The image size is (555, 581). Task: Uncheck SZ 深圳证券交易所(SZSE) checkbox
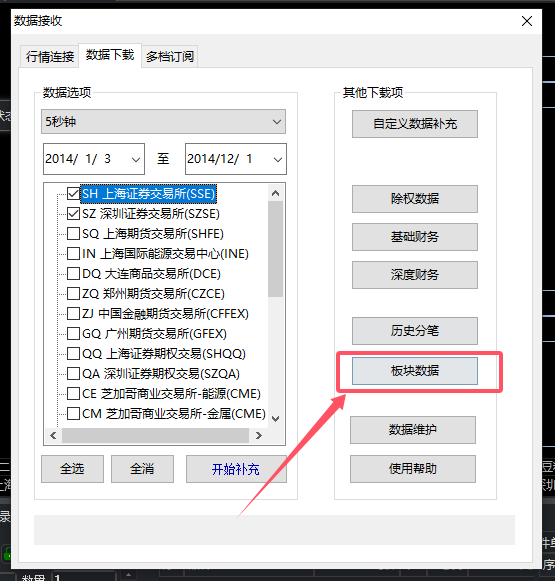pos(73,213)
